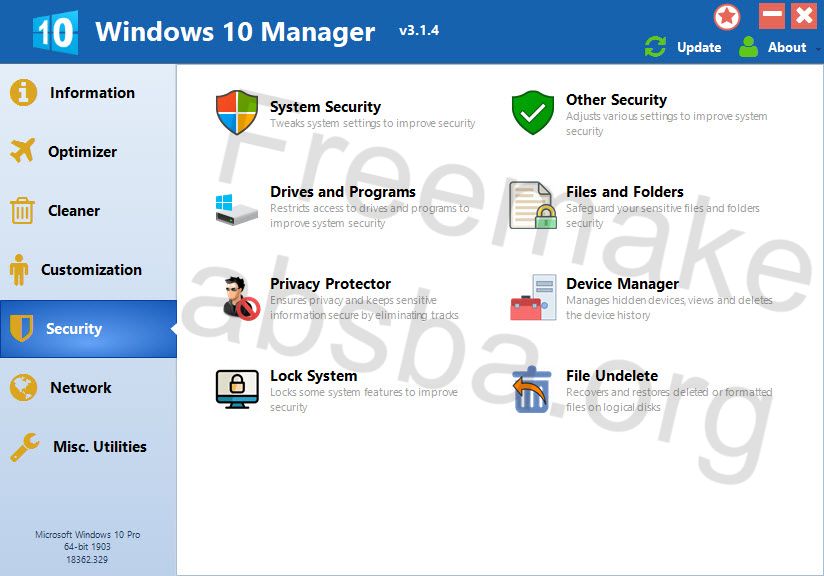Screen dimensions: 824x576
Task: Click 'Tweaks system settings to improve security' description
Action: [373, 123]
